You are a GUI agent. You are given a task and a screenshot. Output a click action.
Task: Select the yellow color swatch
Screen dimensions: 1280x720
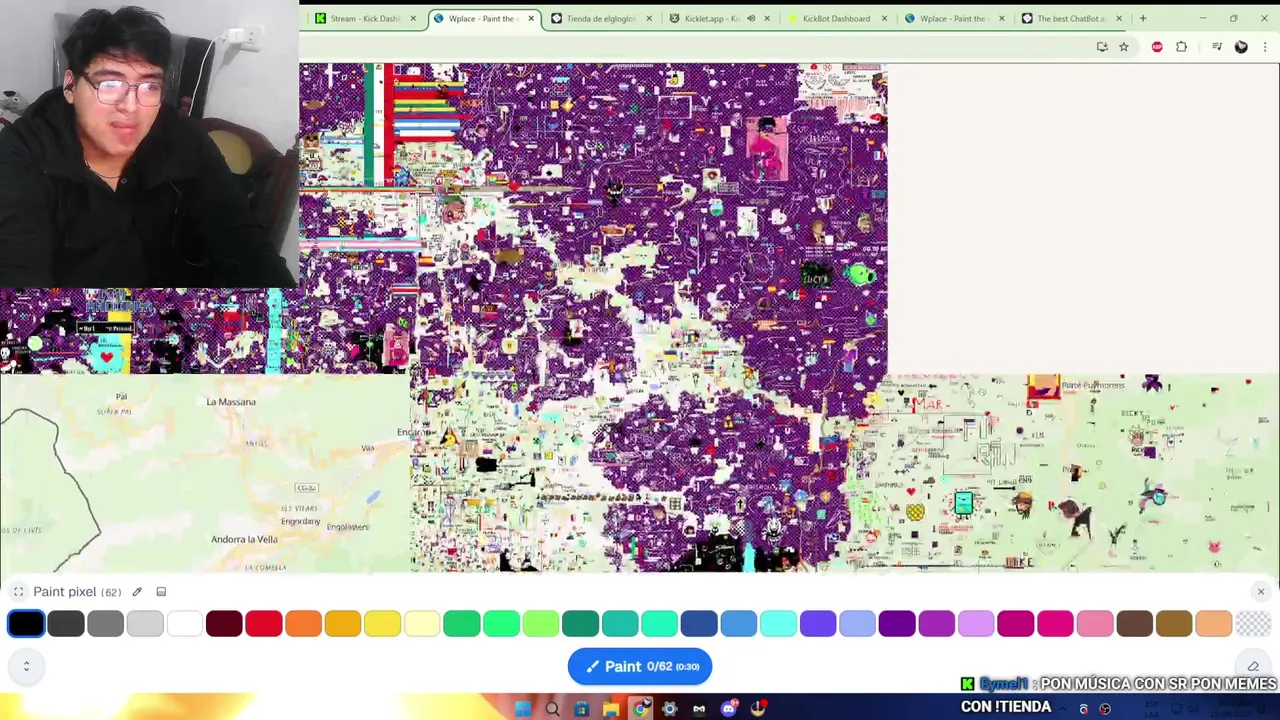pos(382,624)
